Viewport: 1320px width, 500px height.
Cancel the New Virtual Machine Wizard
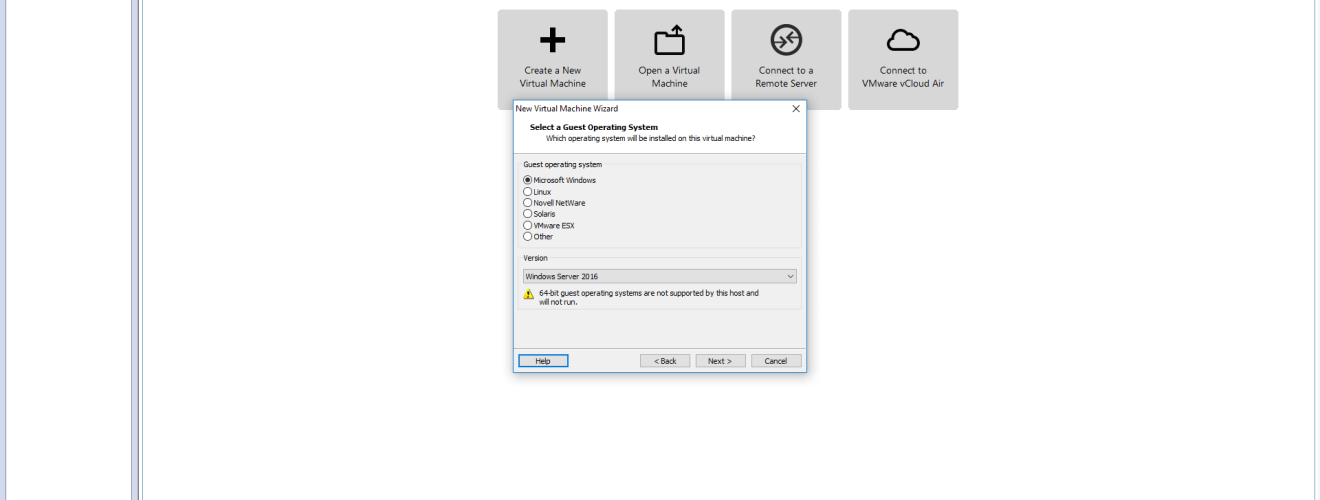(776, 361)
